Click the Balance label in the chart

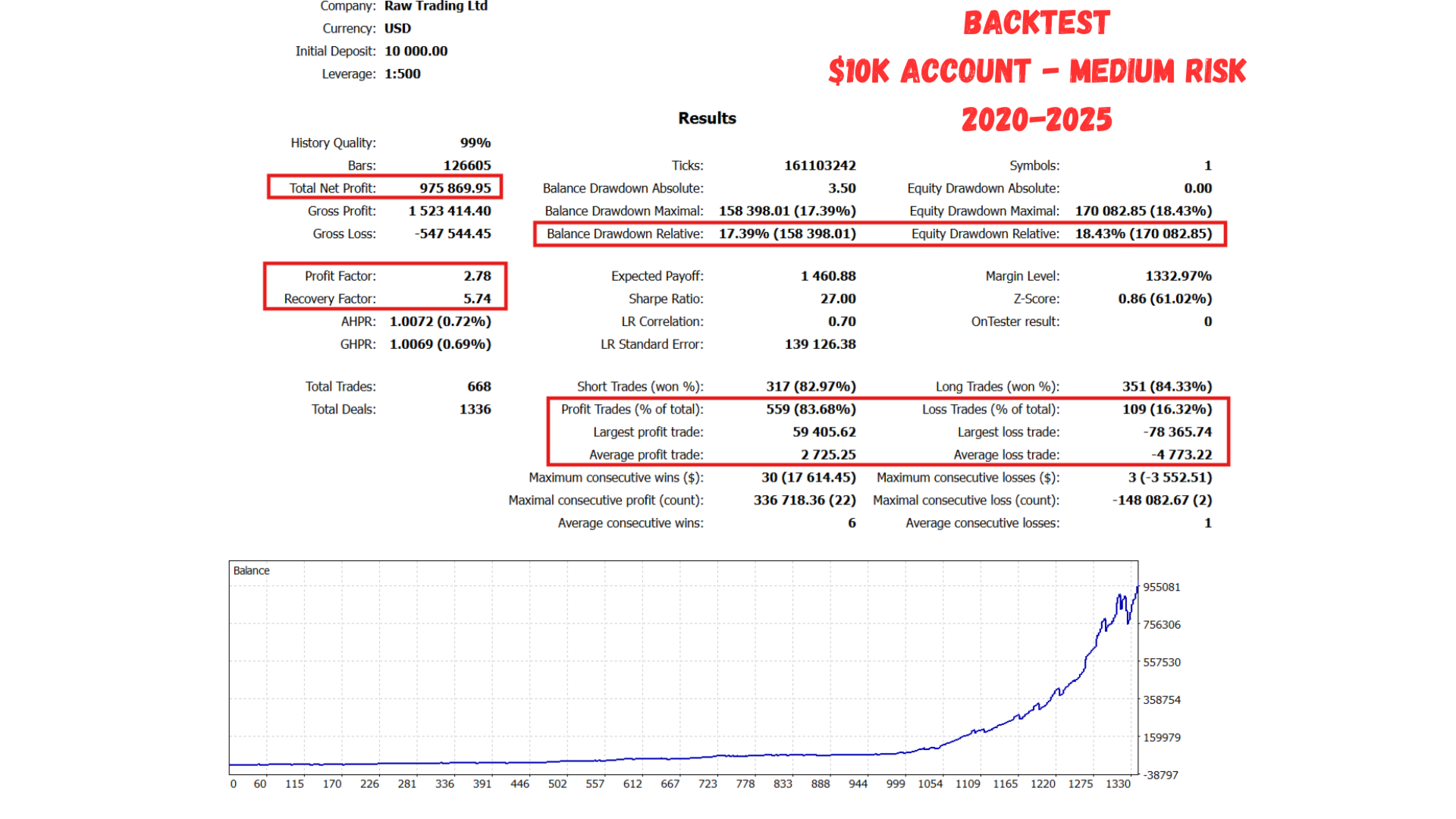tap(251, 571)
